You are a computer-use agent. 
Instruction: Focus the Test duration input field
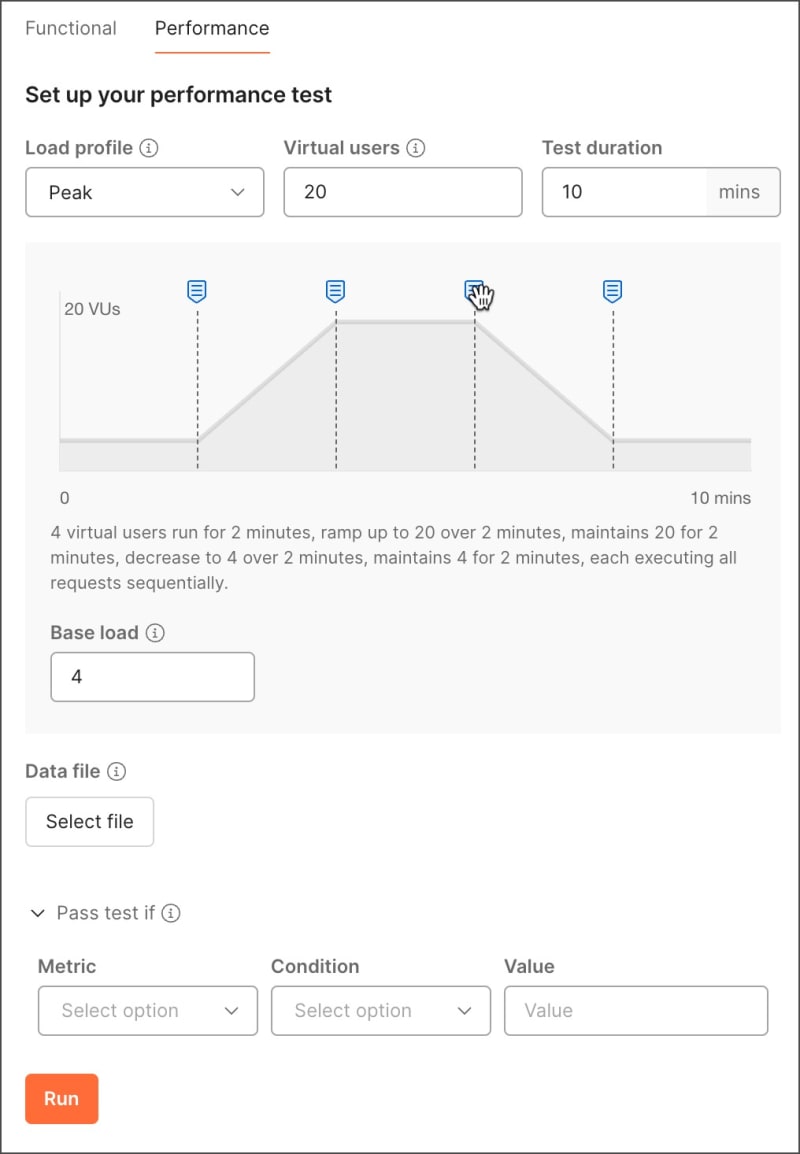click(624, 192)
